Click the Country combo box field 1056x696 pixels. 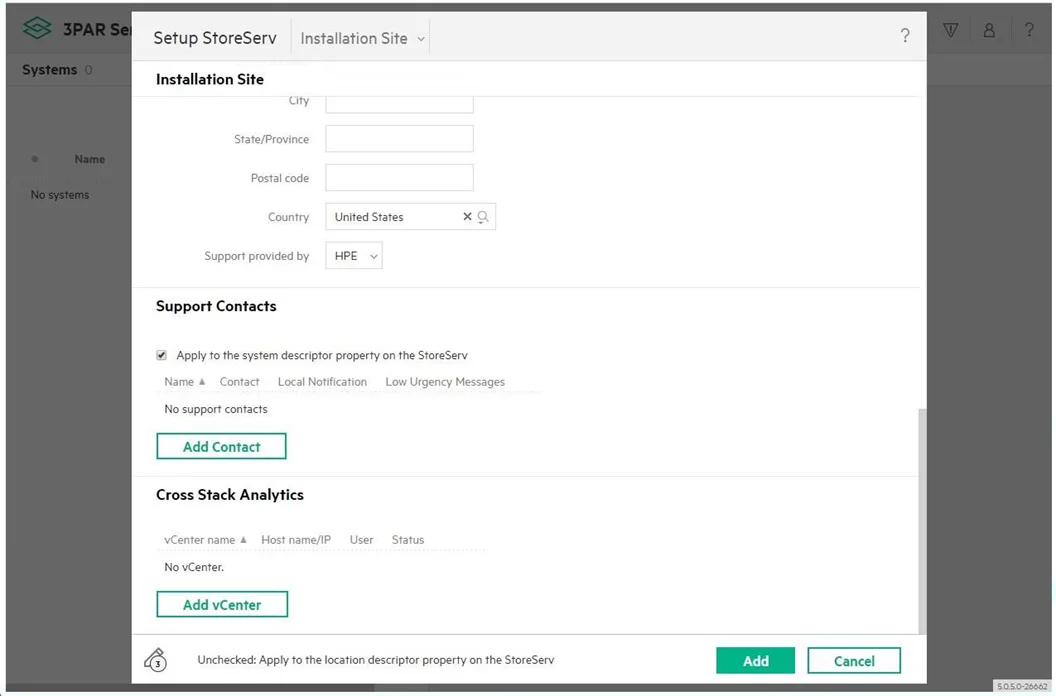[x=410, y=216]
